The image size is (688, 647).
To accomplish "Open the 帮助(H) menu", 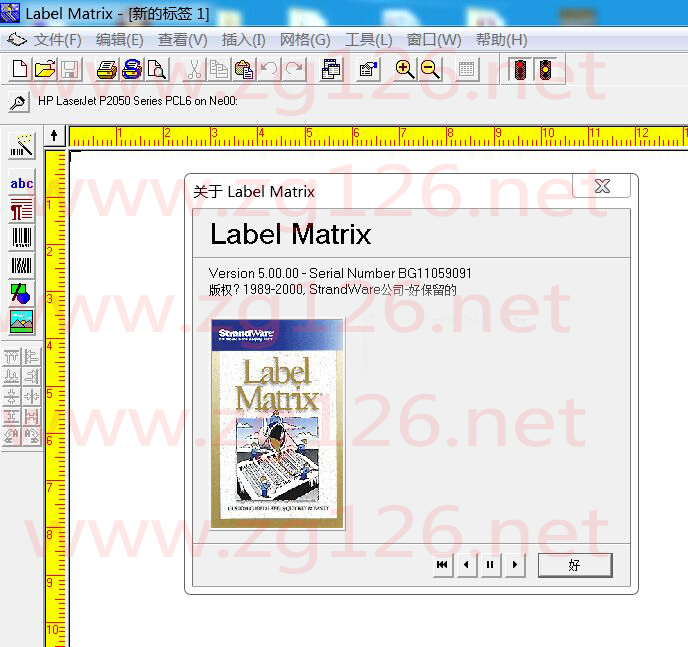I will coord(502,40).
